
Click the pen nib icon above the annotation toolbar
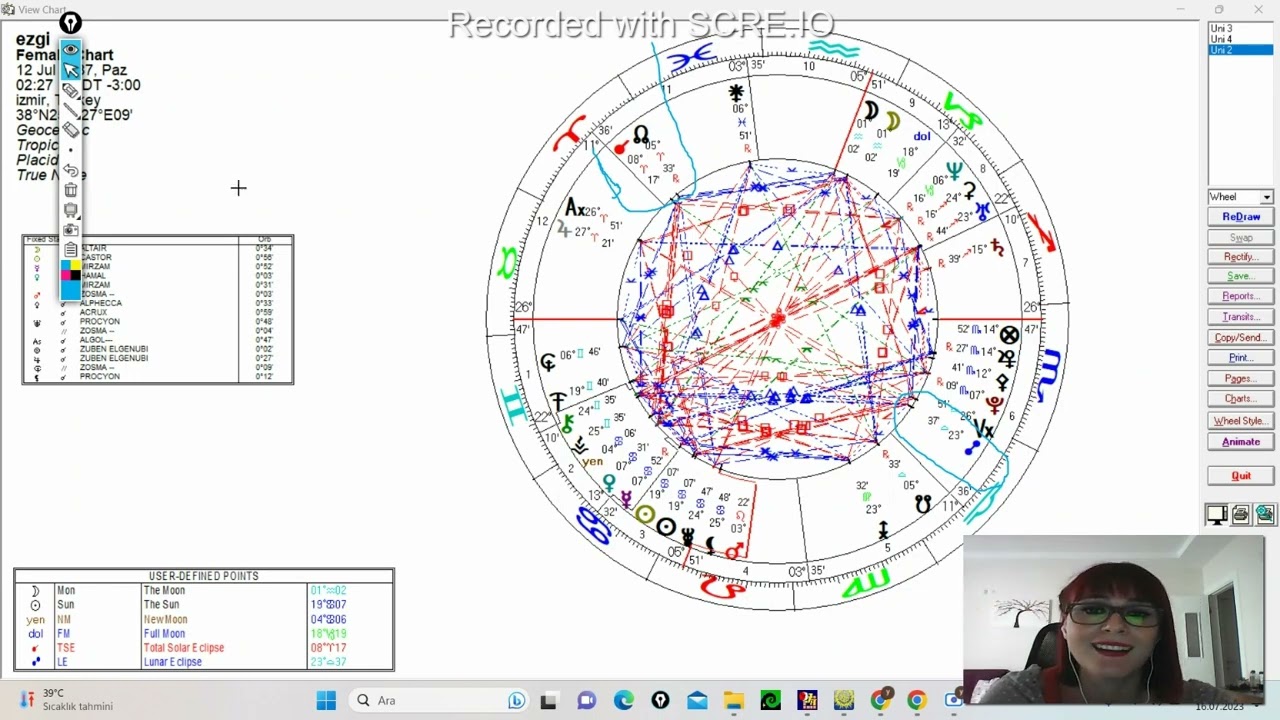[70, 22]
